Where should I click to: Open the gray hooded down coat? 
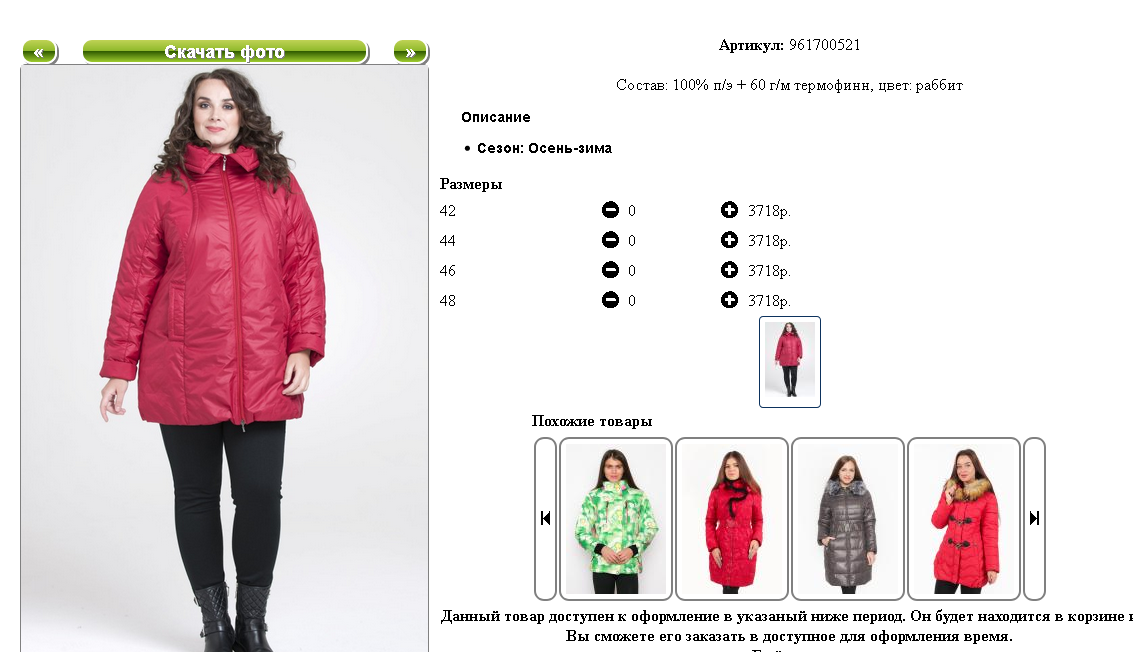tap(848, 518)
